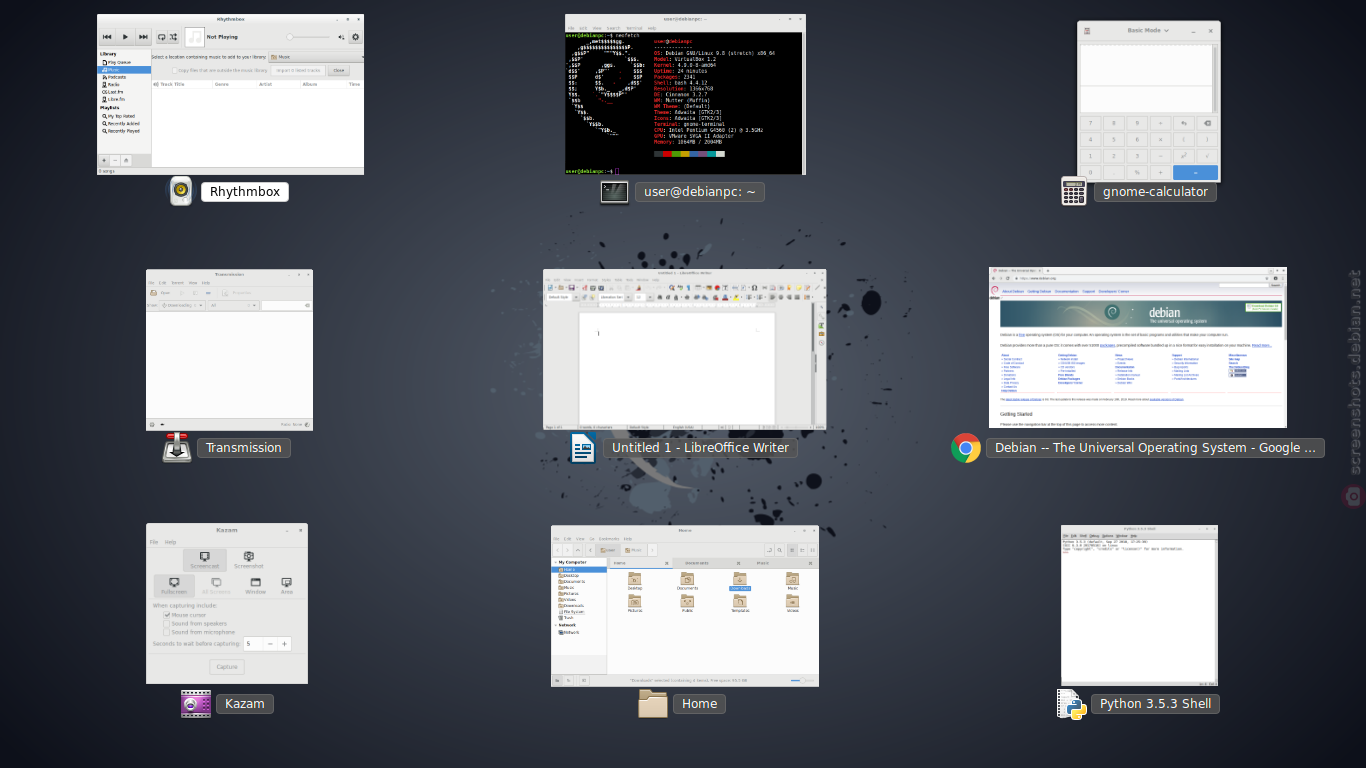Adjust the zoom slider in the Home window status bar
1366x768 pixels.
click(802, 680)
